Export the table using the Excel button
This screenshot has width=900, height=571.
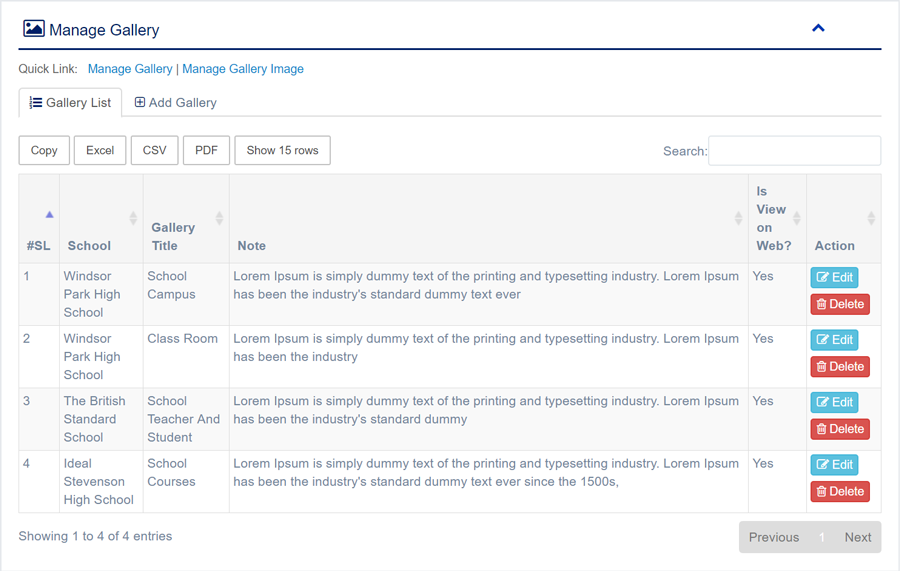(x=100, y=150)
